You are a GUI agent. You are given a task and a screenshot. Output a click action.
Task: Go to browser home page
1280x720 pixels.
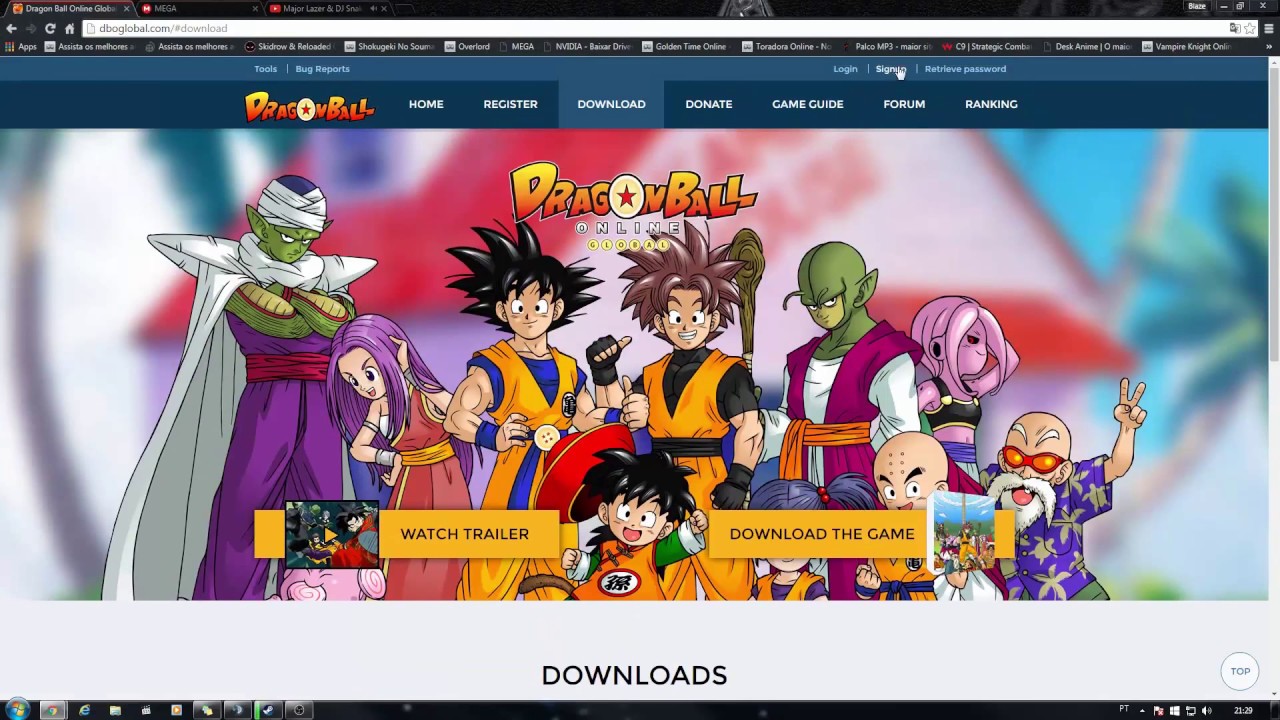69,28
